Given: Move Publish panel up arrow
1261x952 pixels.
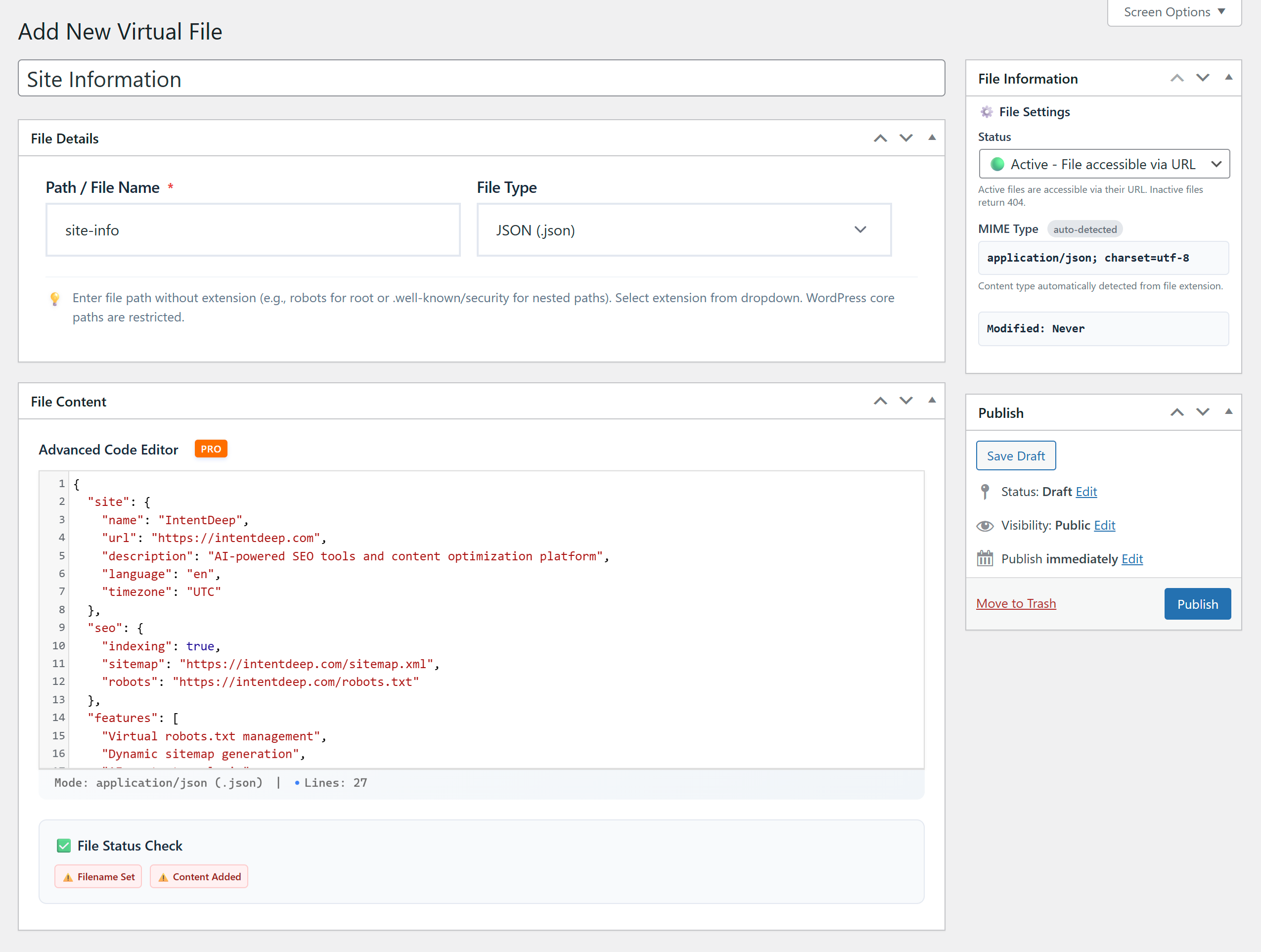Looking at the screenshot, I should (1176, 413).
